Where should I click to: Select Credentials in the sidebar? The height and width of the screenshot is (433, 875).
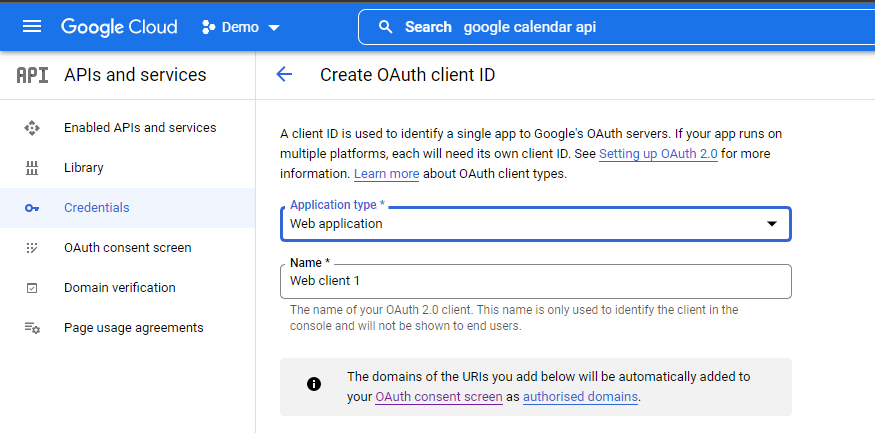tap(128, 208)
